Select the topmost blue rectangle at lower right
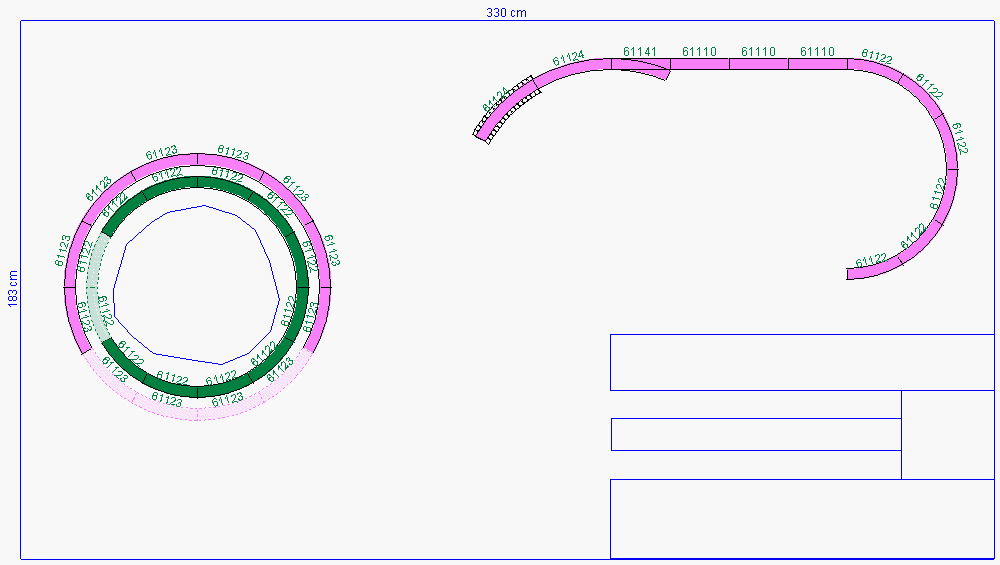This screenshot has height=565, width=1000. (x=802, y=362)
